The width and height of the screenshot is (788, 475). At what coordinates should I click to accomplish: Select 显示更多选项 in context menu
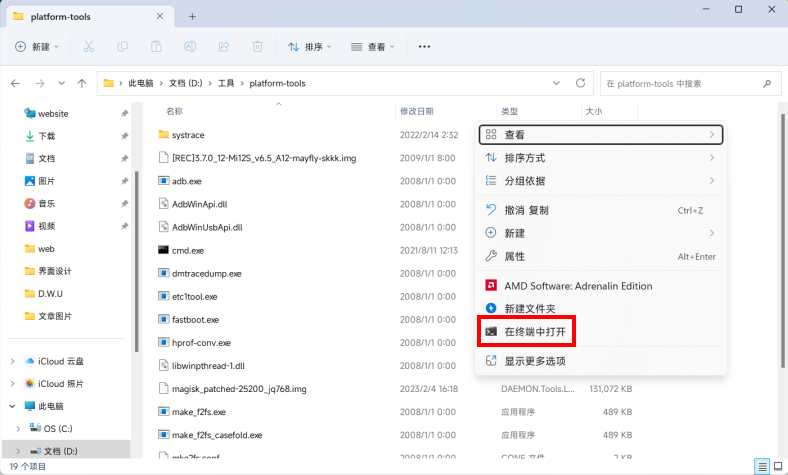[x=548, y=361]
